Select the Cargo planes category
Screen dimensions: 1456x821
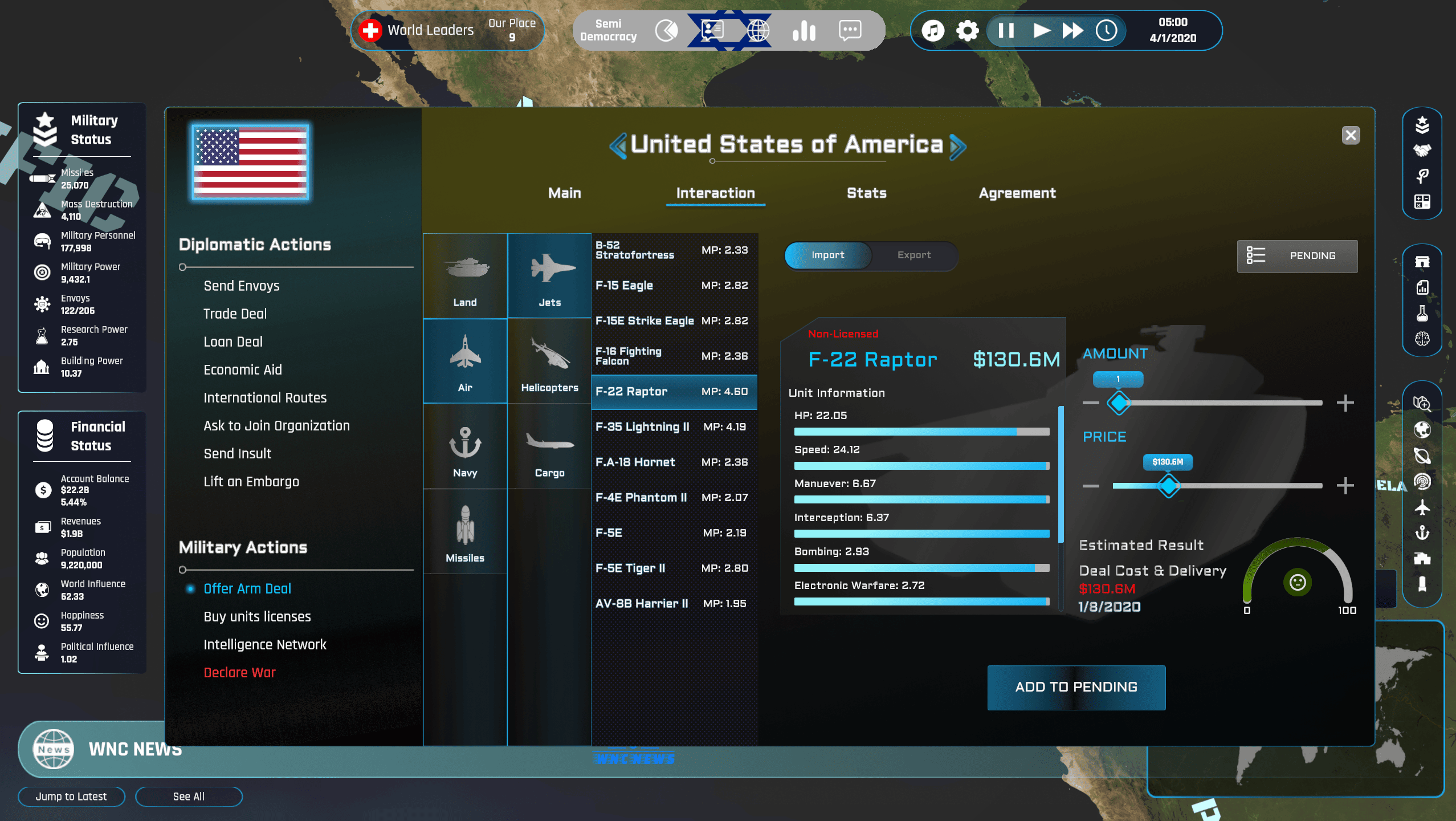pyautogui.click(x=549, y=446)
